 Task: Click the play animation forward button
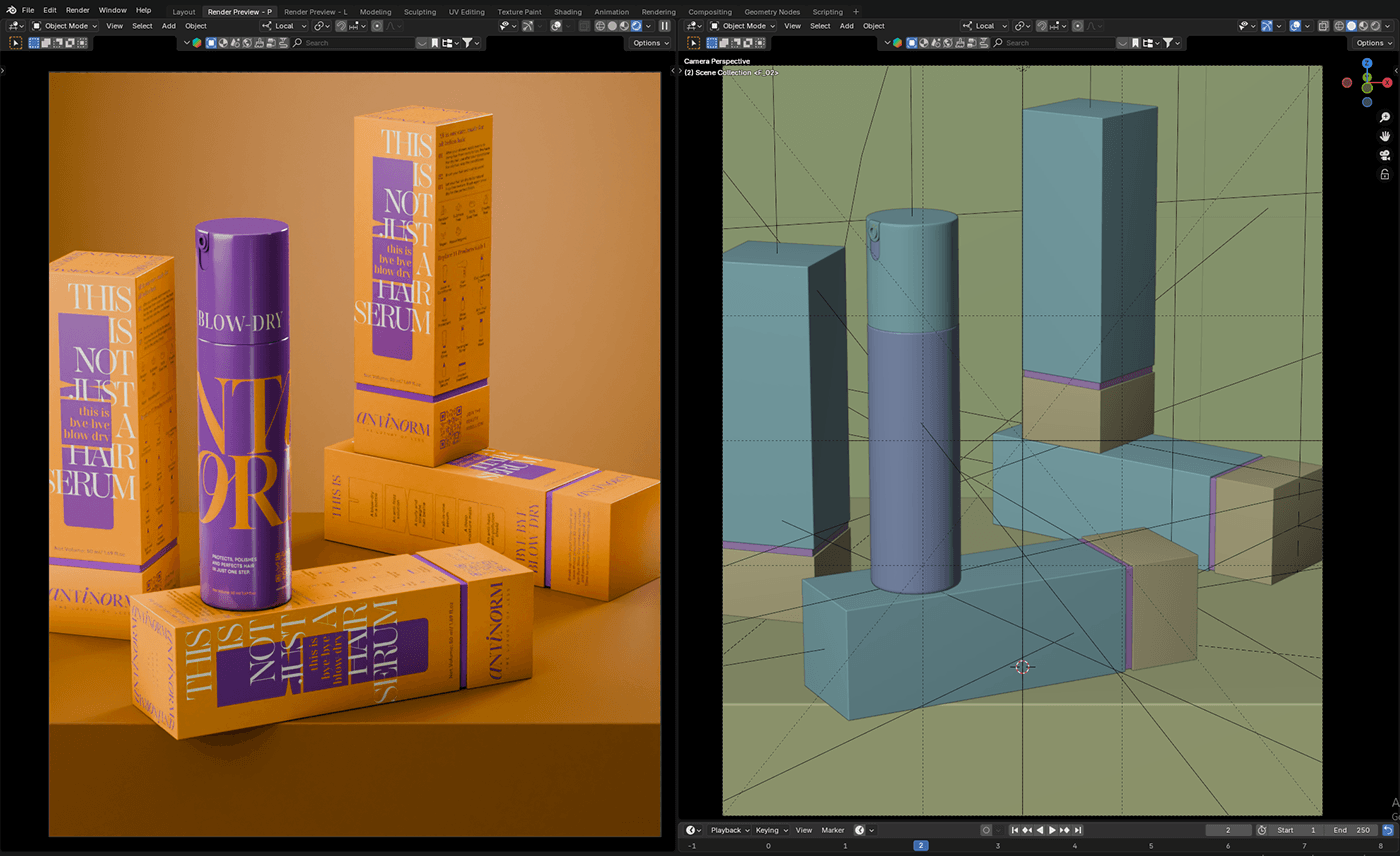click(x=1052, y=830)
